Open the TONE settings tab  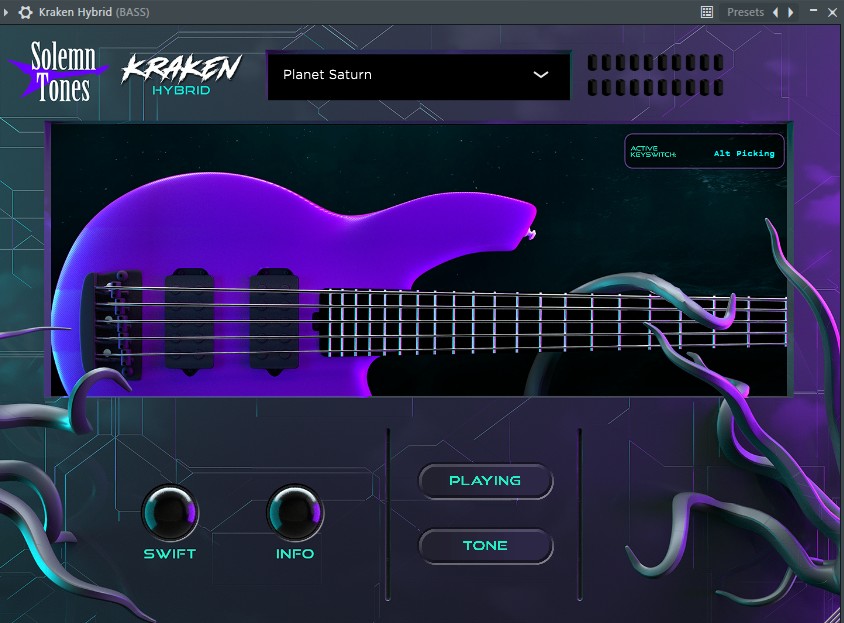coord(486,546)
